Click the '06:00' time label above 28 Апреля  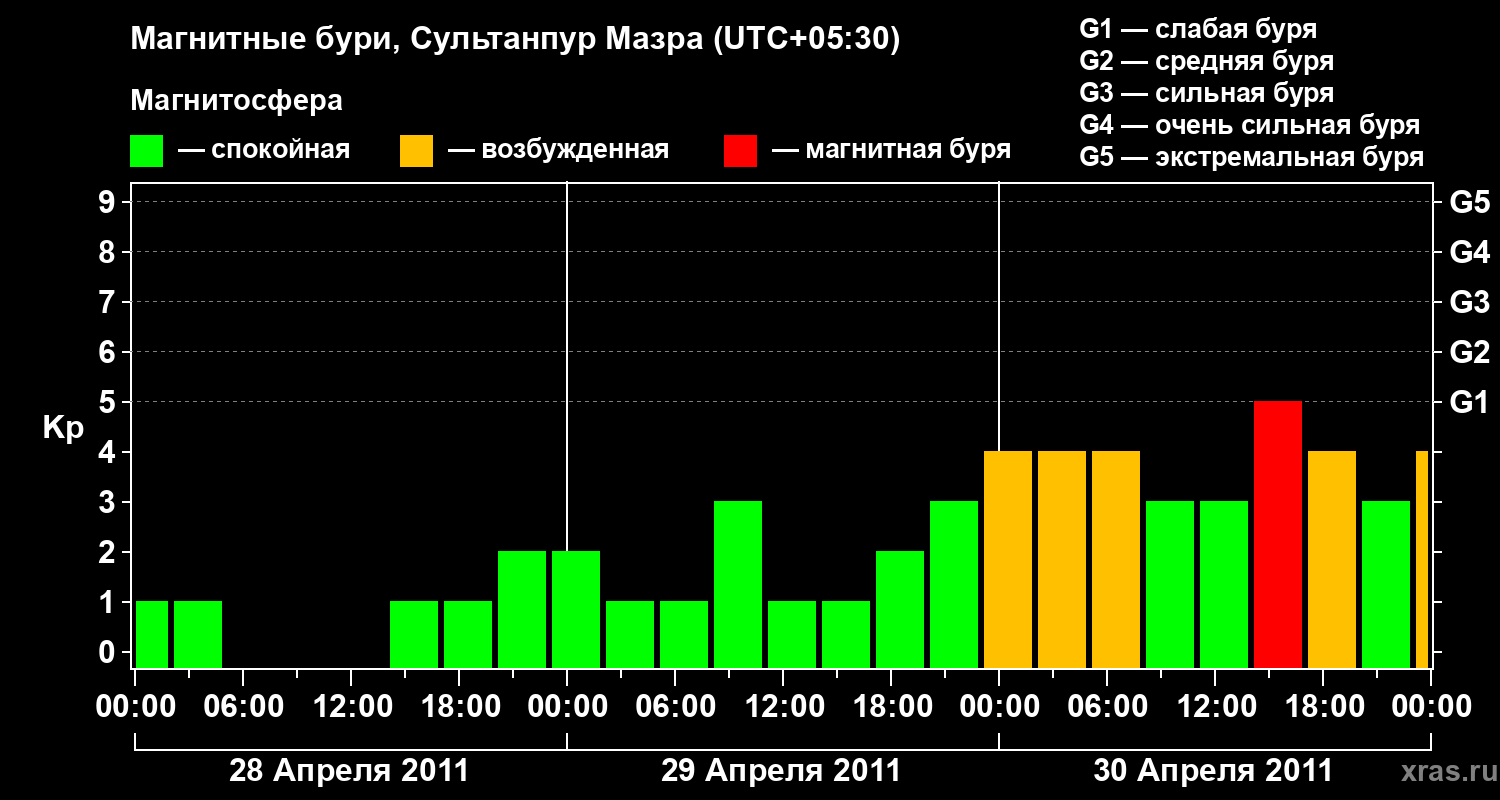(x=243, y=707)
